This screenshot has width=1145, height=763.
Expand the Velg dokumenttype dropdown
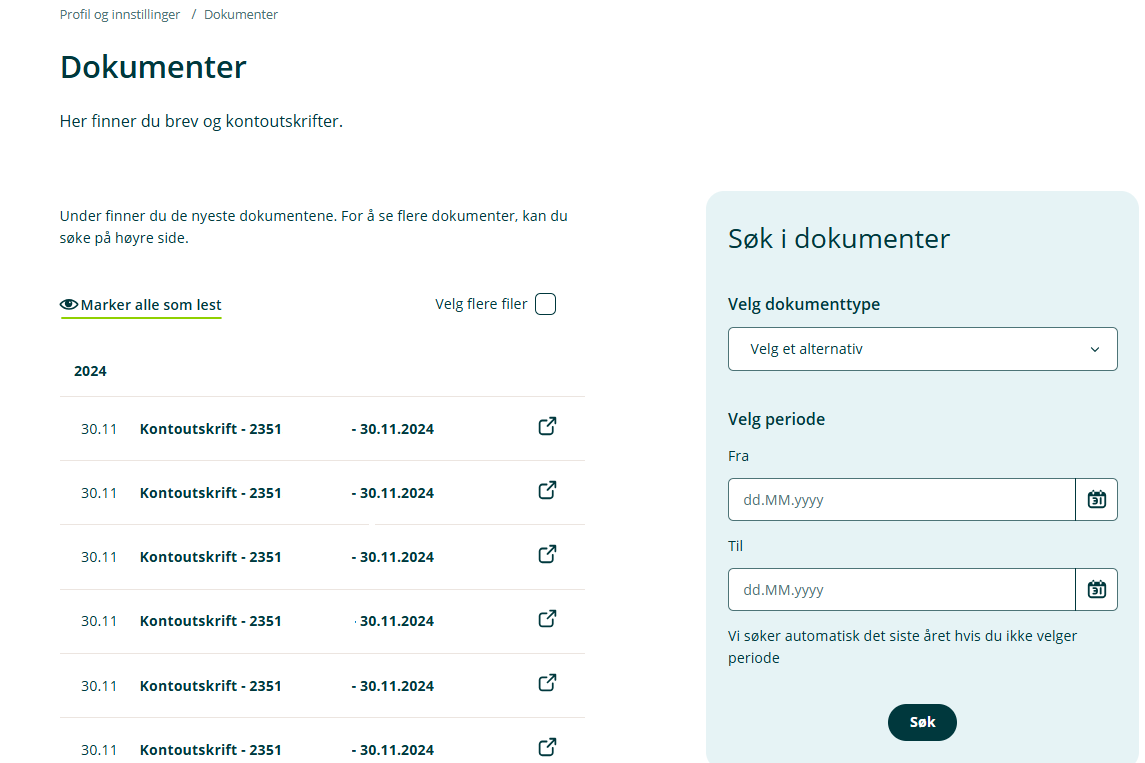[921, 349]
